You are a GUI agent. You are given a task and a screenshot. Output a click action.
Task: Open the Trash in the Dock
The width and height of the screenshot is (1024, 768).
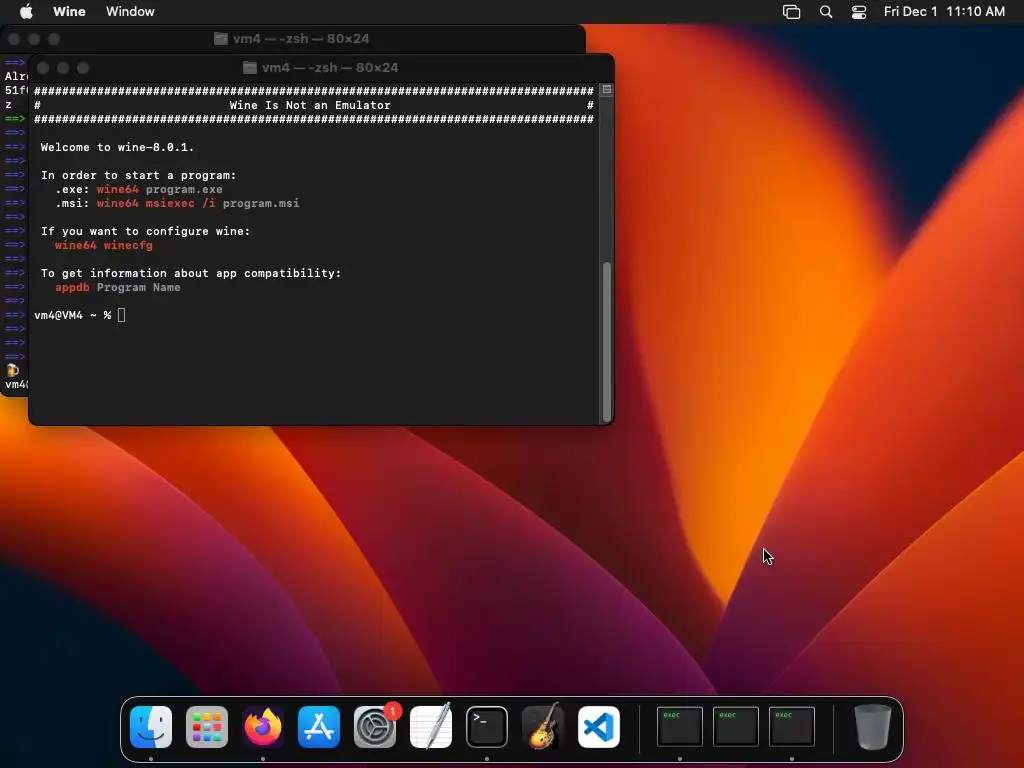pyautogui.click(x=872, y=726)
